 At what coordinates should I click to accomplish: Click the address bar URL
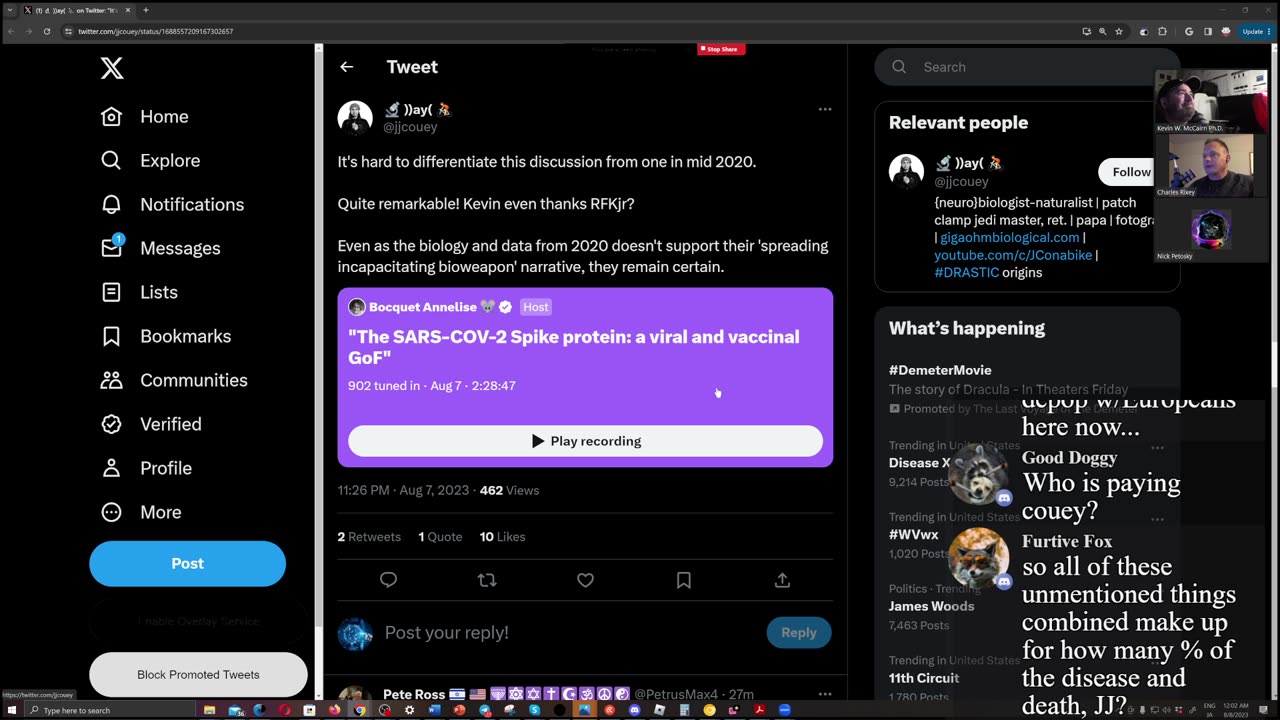click(155, 32)
